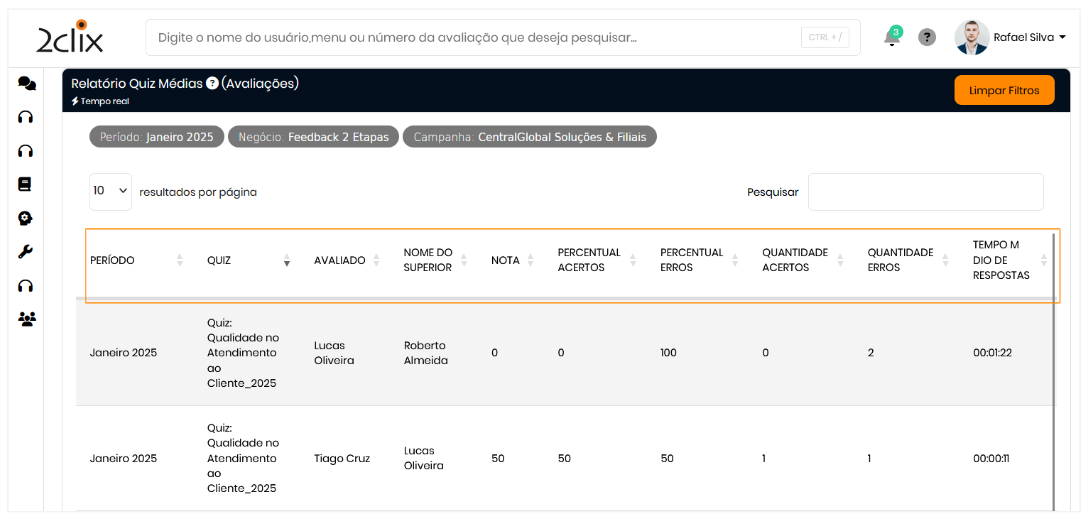1090x525 pixels.
Task: Open the Rafael Silva user dropdown arrow
Action: tap(1062, 38)
